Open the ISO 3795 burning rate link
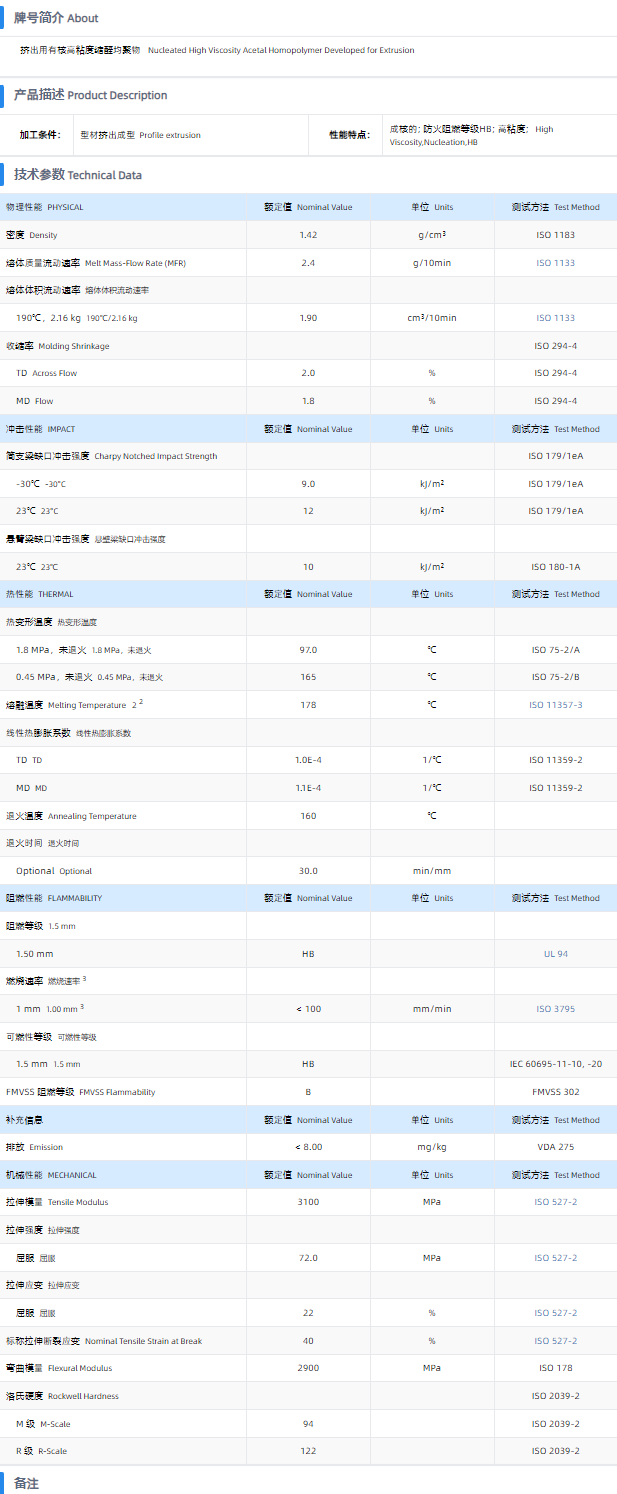This screenshot has height=1494, width=617. point(555,1009)
